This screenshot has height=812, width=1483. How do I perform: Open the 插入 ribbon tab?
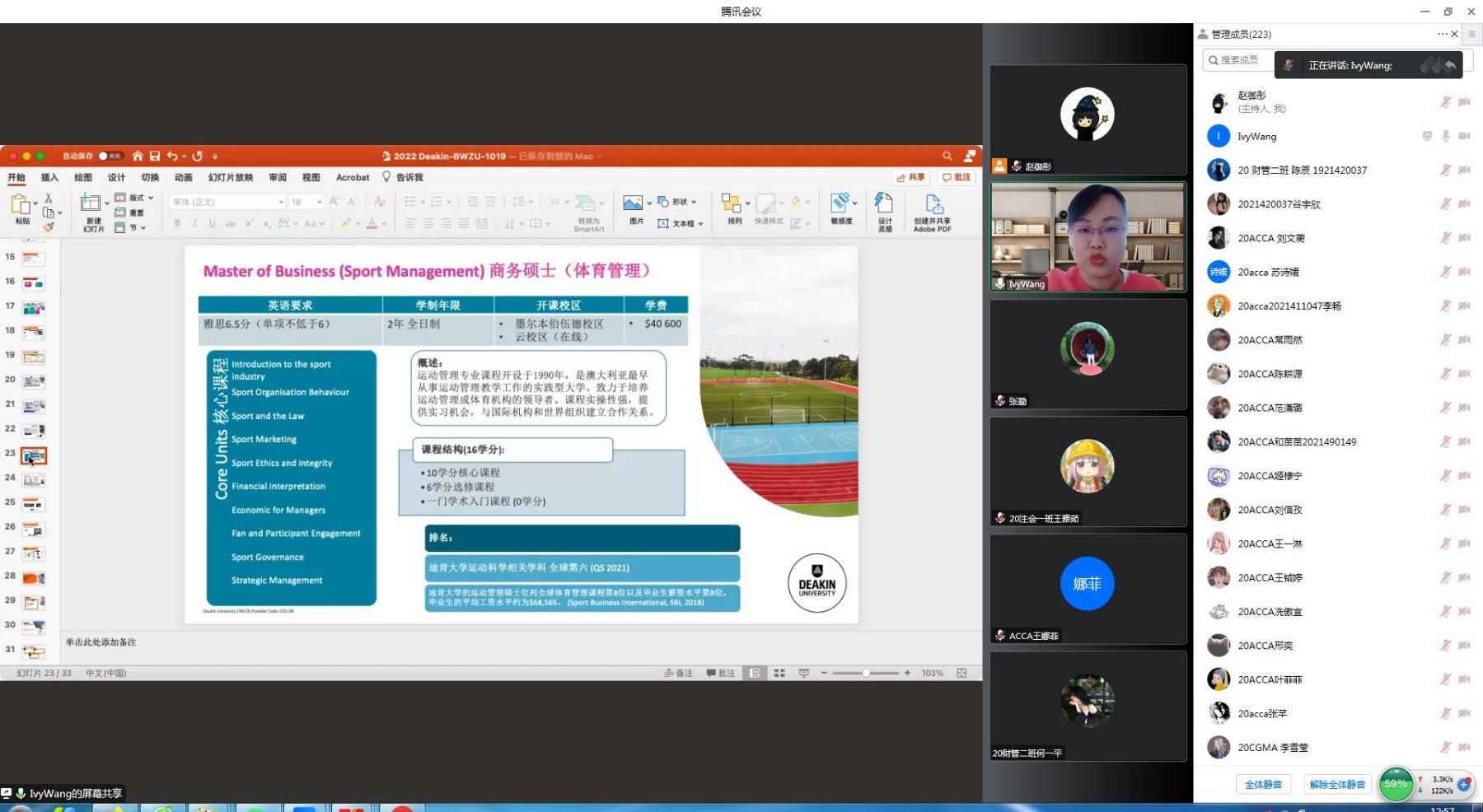pyautogui.click(x=50, y=177)
